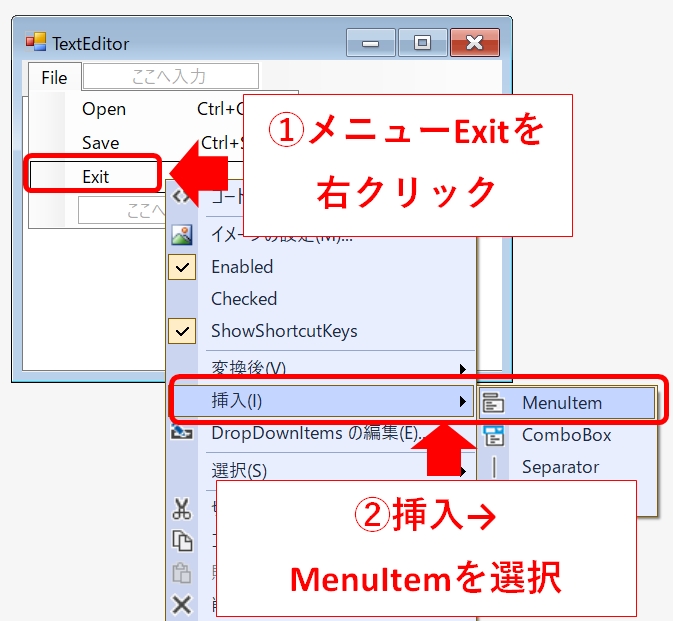Click the Separator line icon
673x621 pixels.
pyautogui.click(x=494, y=467)
